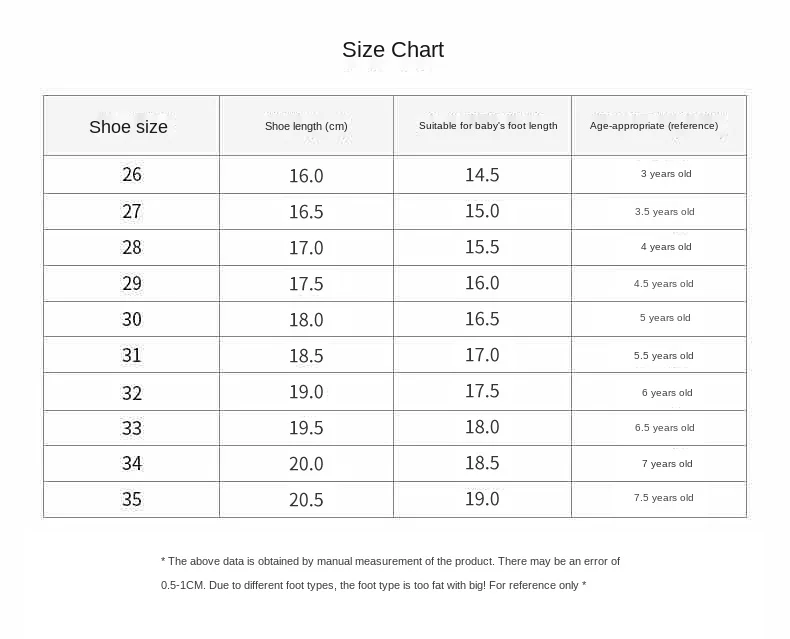Click the Size Chart title
The height and width of the screenshot is (639, 790).
393,50
